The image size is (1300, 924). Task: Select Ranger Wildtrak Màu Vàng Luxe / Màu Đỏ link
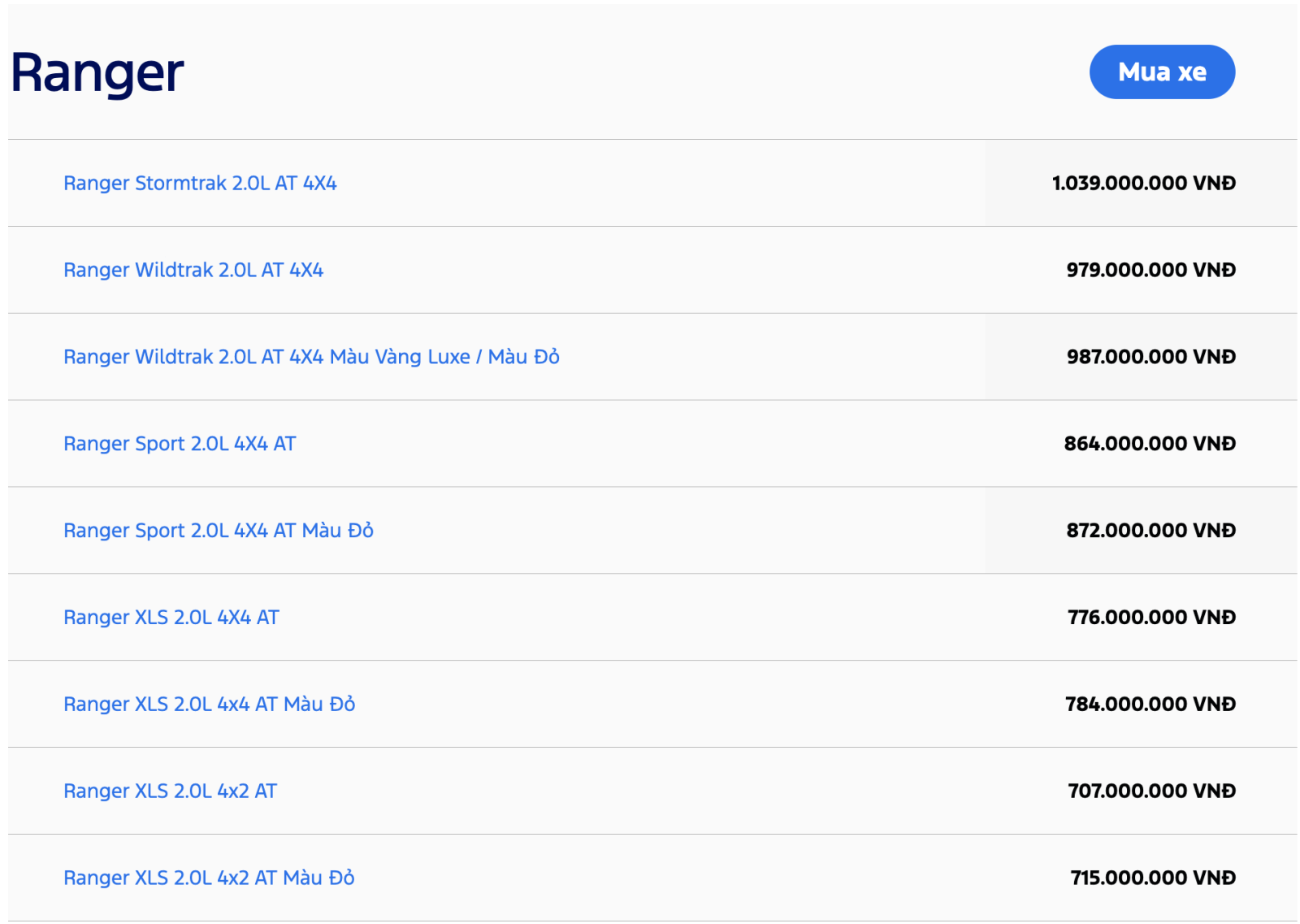coord(311,358)
